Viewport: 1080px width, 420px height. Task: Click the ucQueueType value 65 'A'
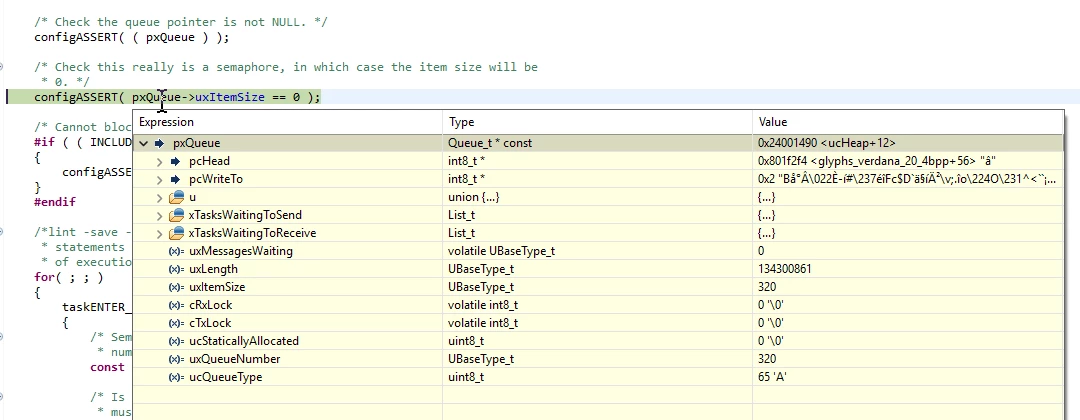click(772, 377)
